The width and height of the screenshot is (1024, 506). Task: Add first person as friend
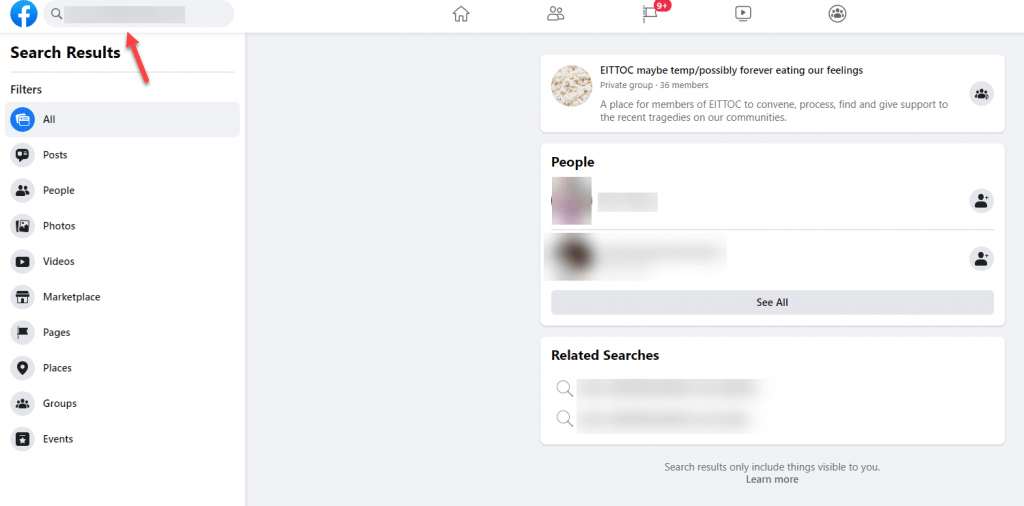point(981,200)
